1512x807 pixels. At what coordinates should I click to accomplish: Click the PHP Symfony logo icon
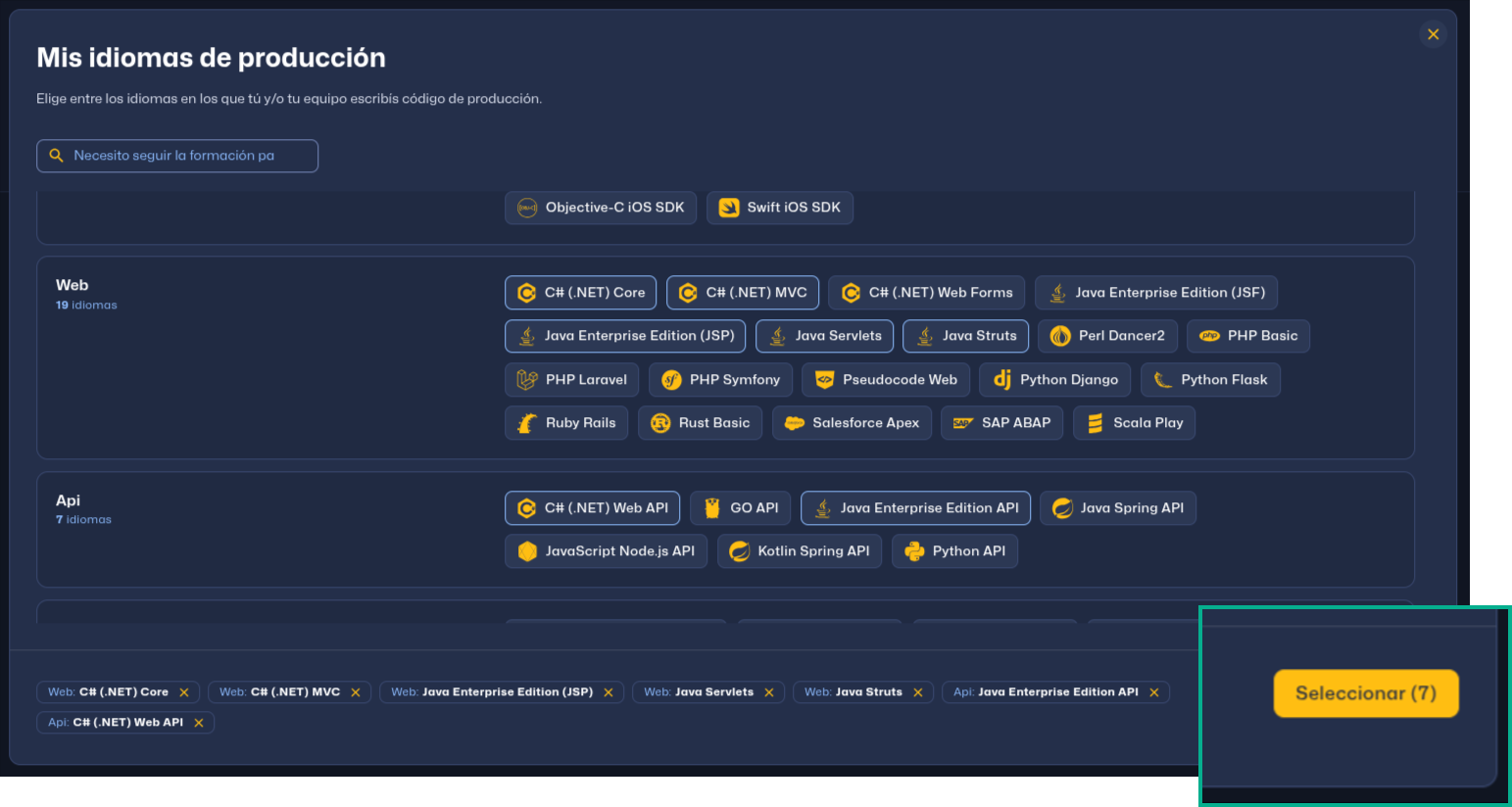(671, 380)
